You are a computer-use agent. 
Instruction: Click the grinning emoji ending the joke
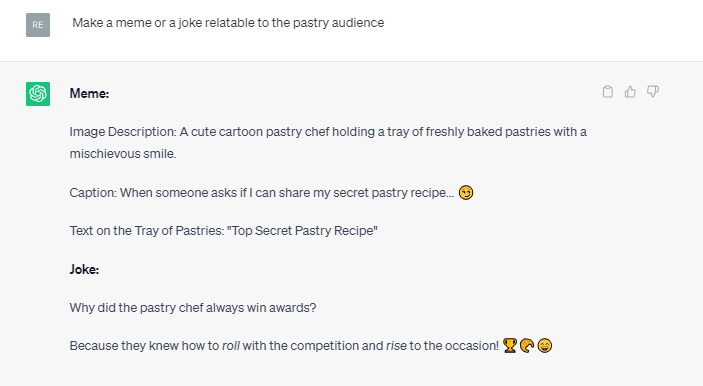coord(545,346)
